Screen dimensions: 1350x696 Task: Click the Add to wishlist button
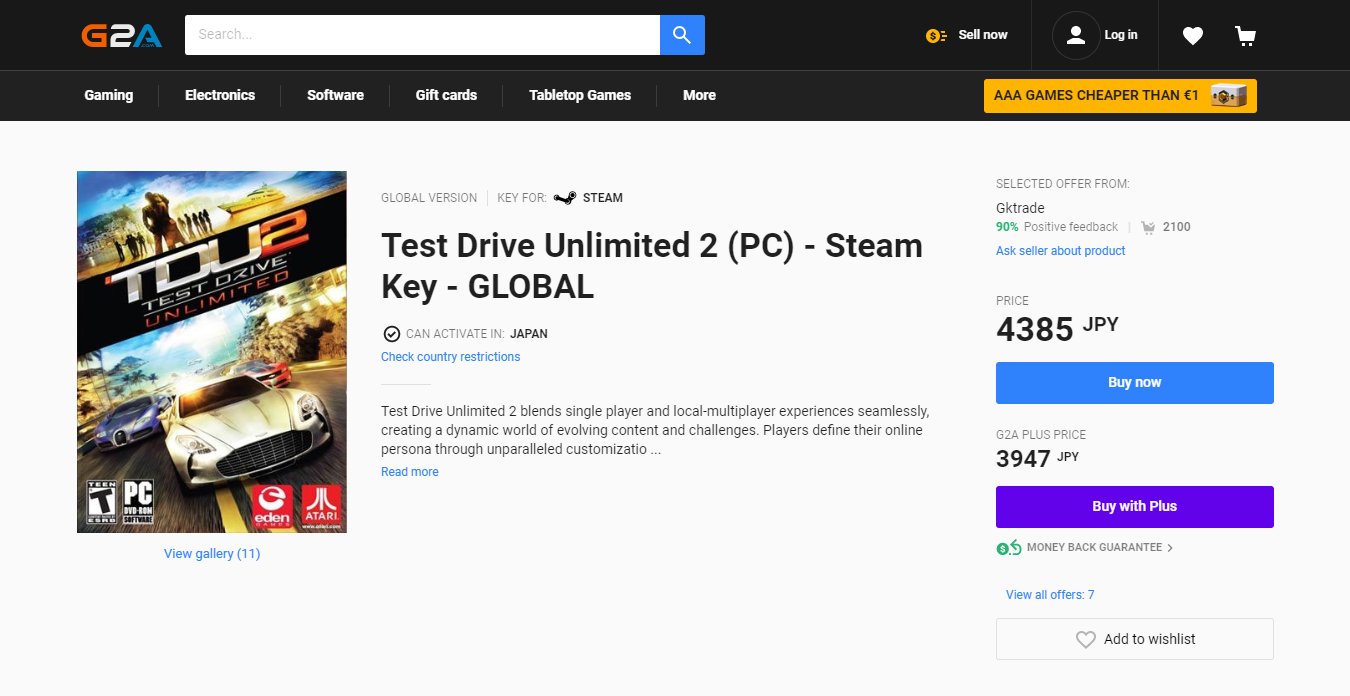coord(1135,639)
